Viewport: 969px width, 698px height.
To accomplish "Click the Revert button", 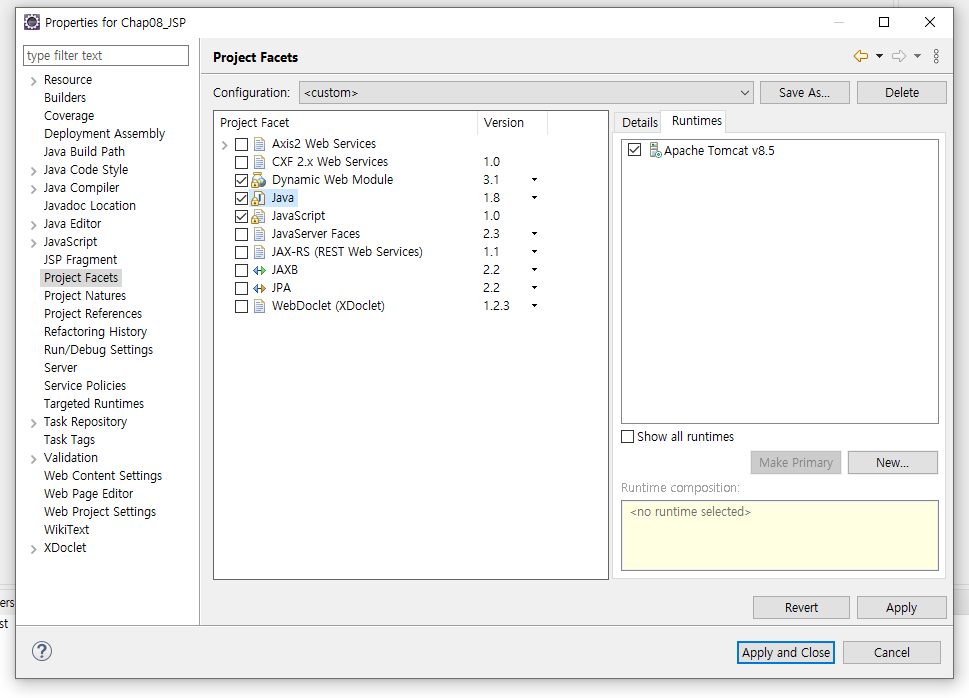I will (801, 608).
